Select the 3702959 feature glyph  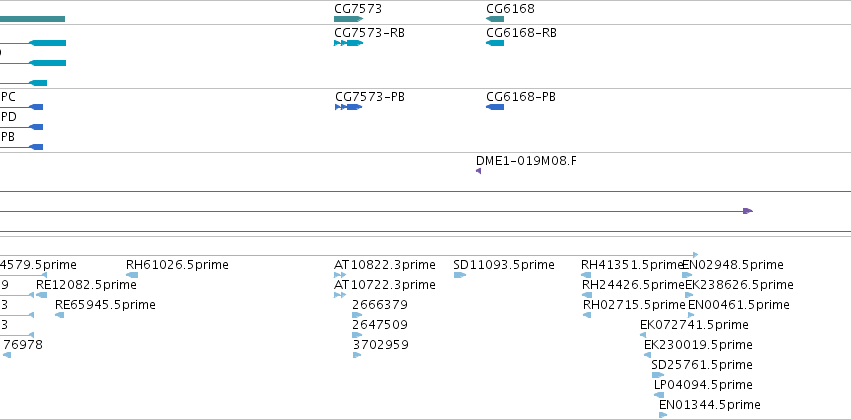(357, 355)
